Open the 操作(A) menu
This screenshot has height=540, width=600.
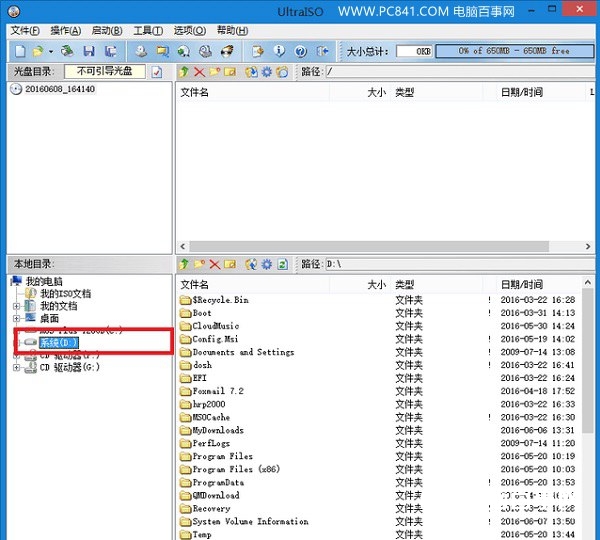66,31
